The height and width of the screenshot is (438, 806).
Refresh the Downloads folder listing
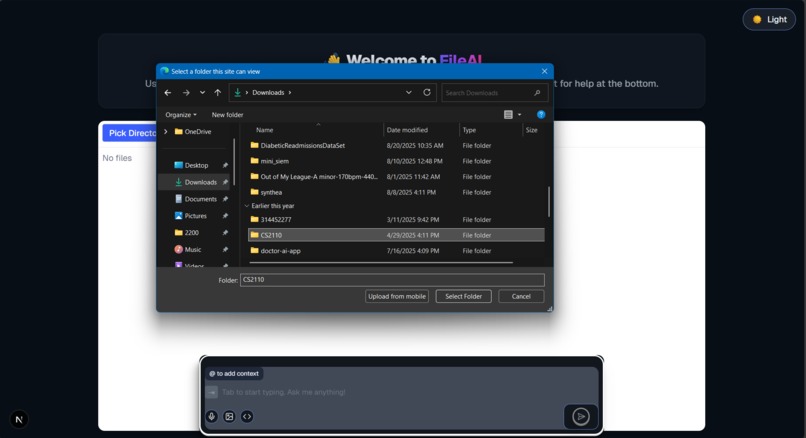coord(427,93)
